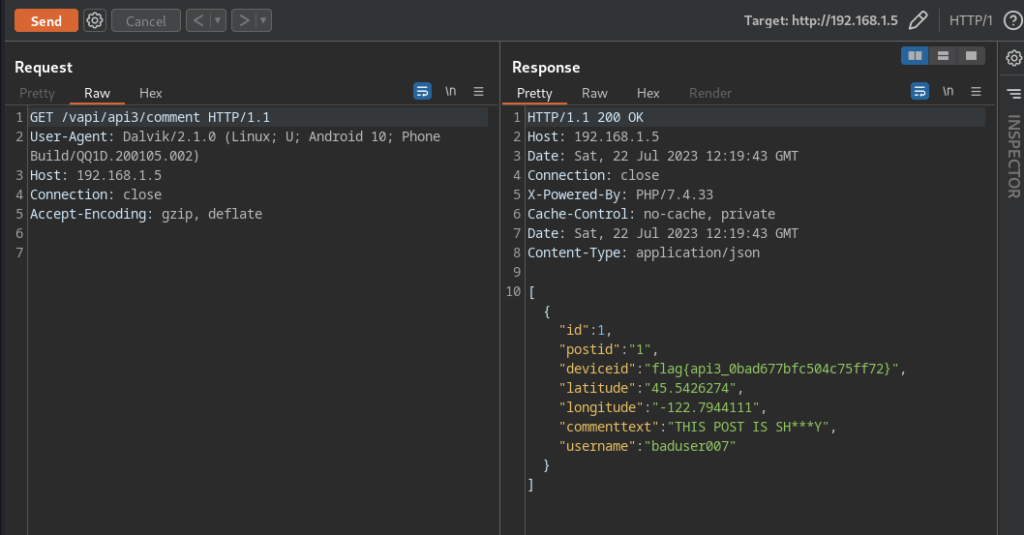Click the Host: 192.168.1.5 request header

pyautogui.click(x=95, y=175)
